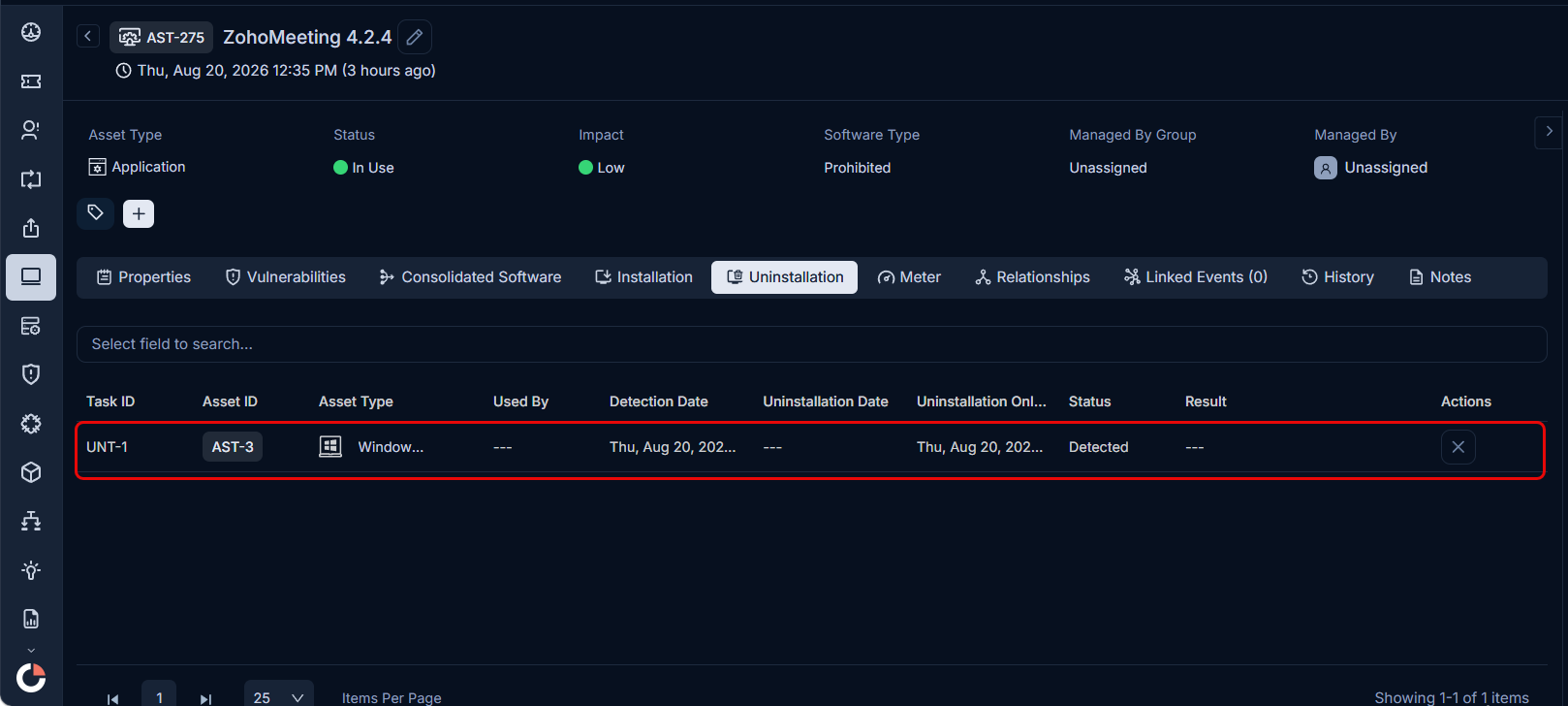1568x706 pixels.
Task: Cancel task UNT-1 with the X action
Action: pos(1458,447)
